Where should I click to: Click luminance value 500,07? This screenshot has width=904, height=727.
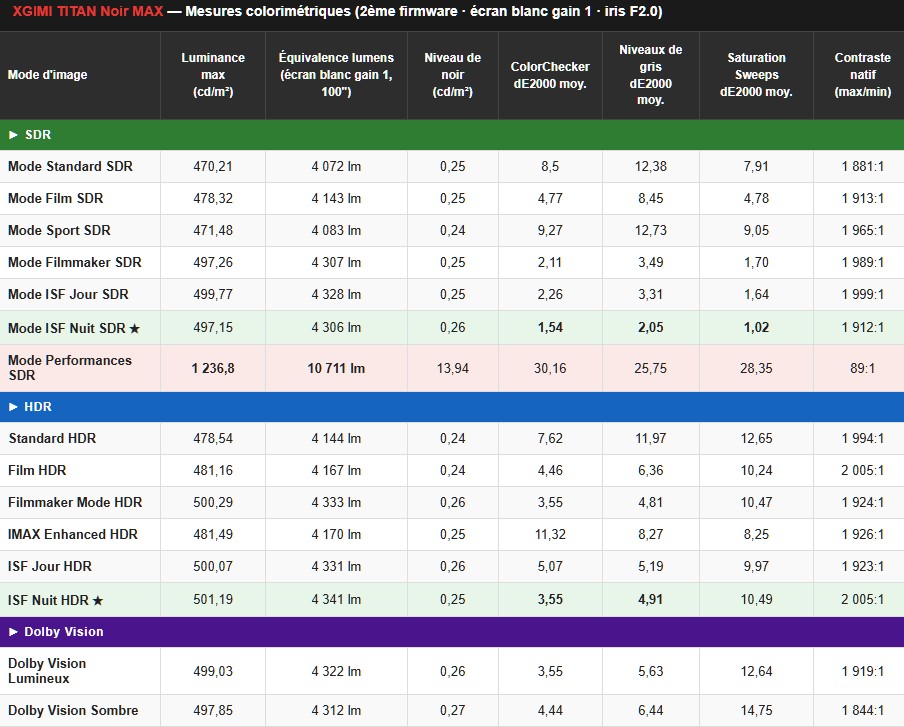coord(213,567)
